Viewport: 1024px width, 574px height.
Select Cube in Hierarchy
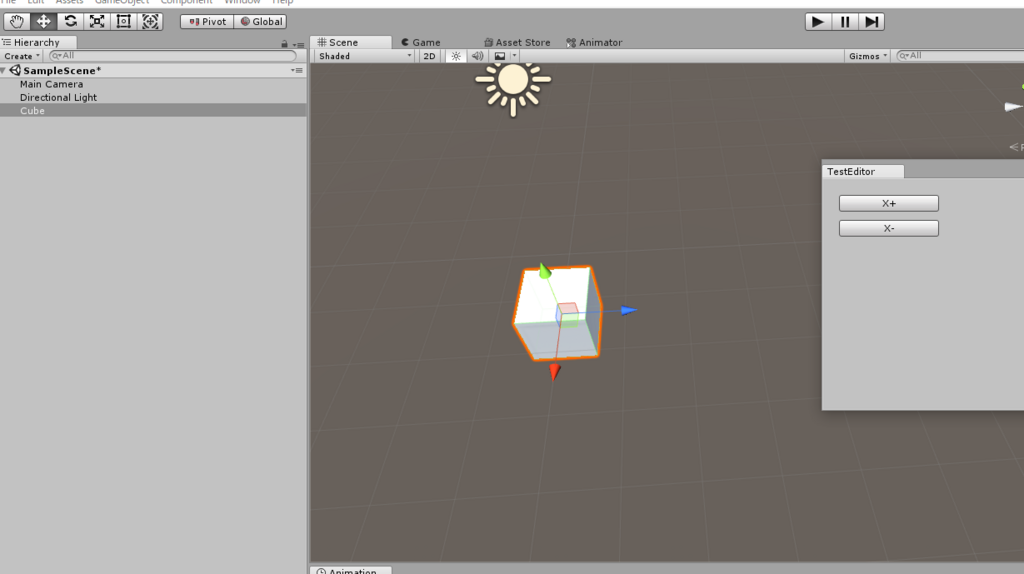[153, 111]
